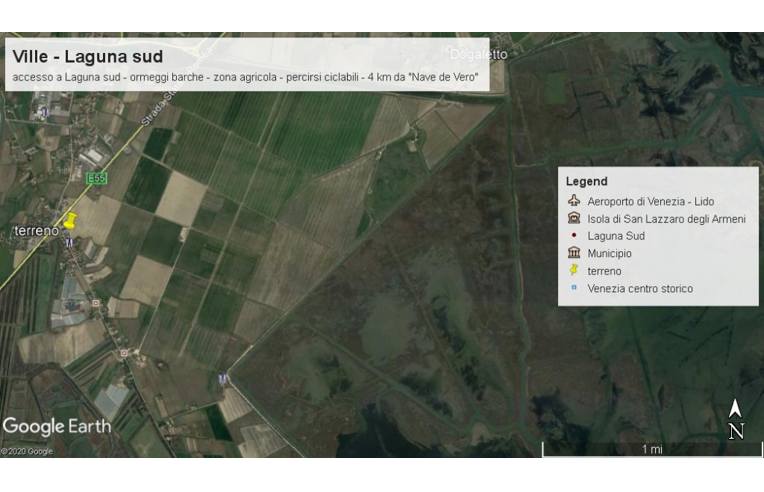Click the Venezia centro storico blue icon

pos(573,289)
